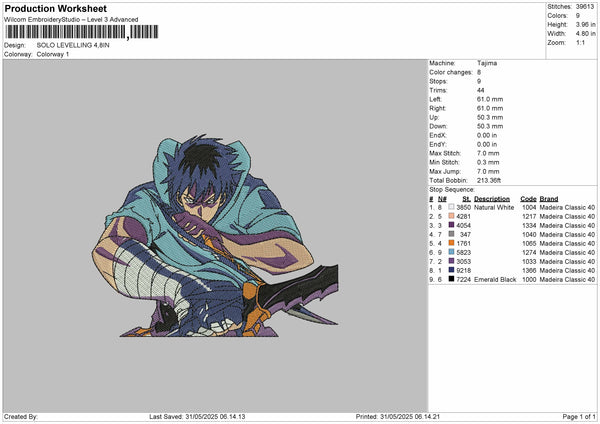Click the embroidered character design preview
Image resolution: width=600 pixels, height=424 pixels.
215,235
